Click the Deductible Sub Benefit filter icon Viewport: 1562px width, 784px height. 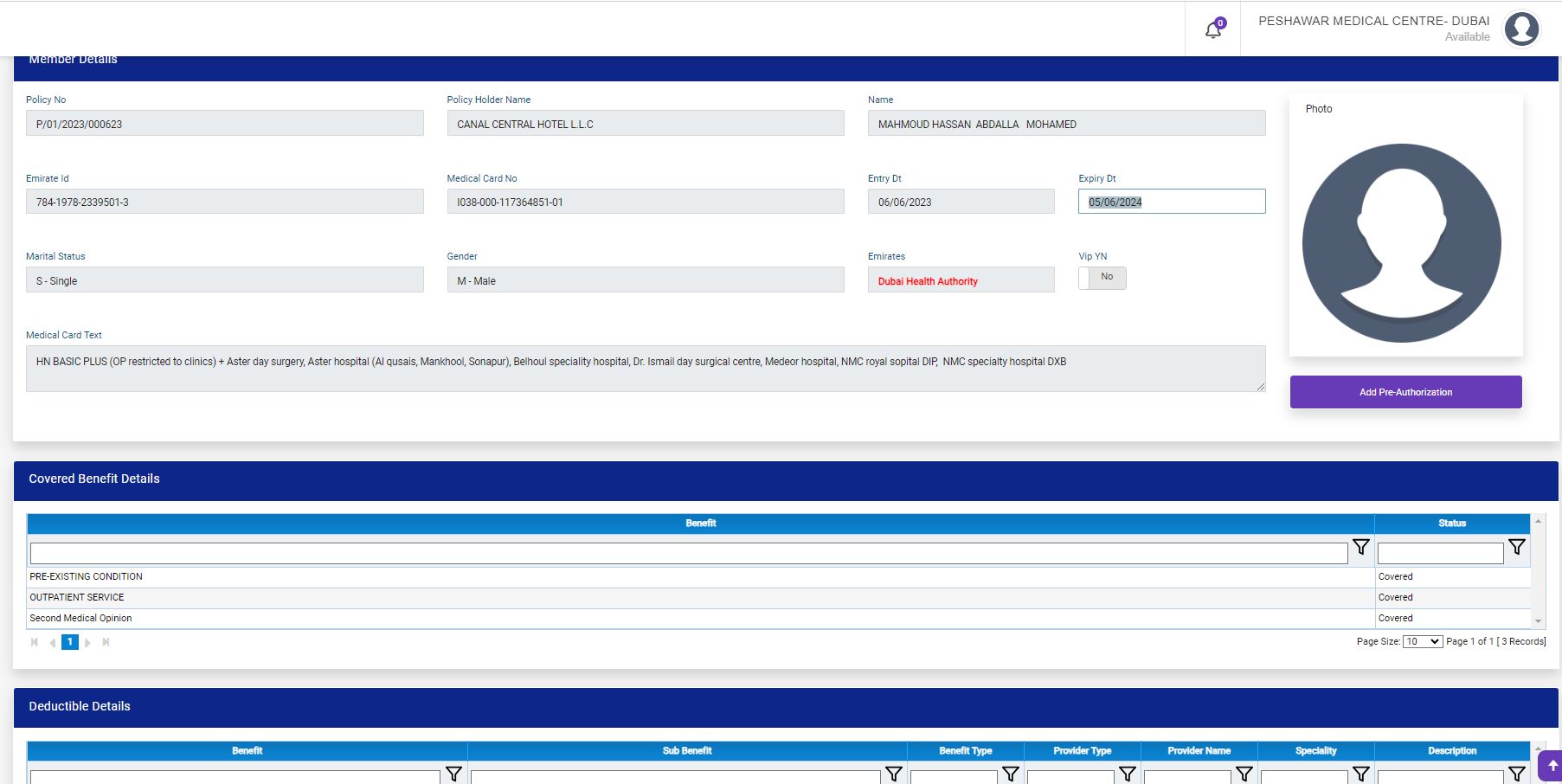(893, 774)
